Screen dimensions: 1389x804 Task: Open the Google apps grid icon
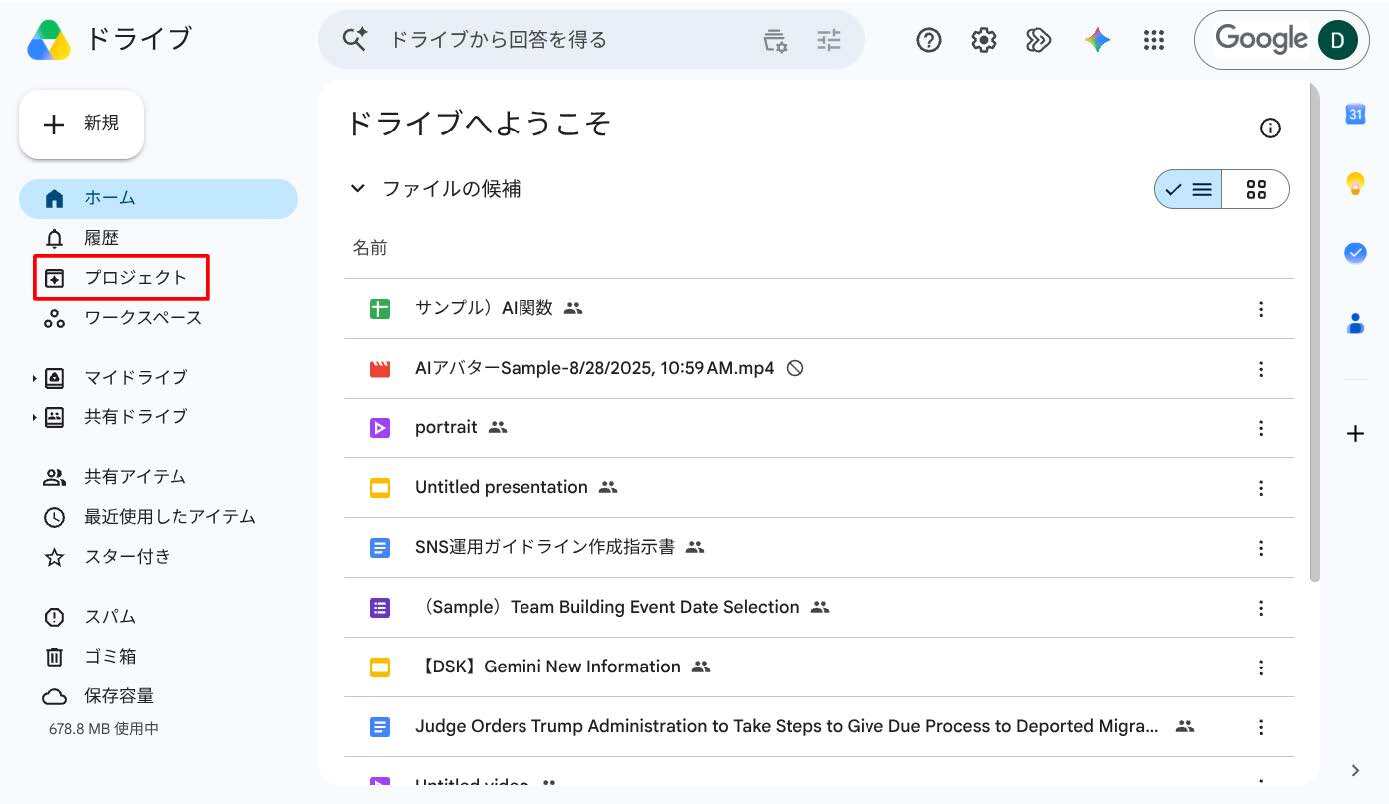tap(1154, 40)
